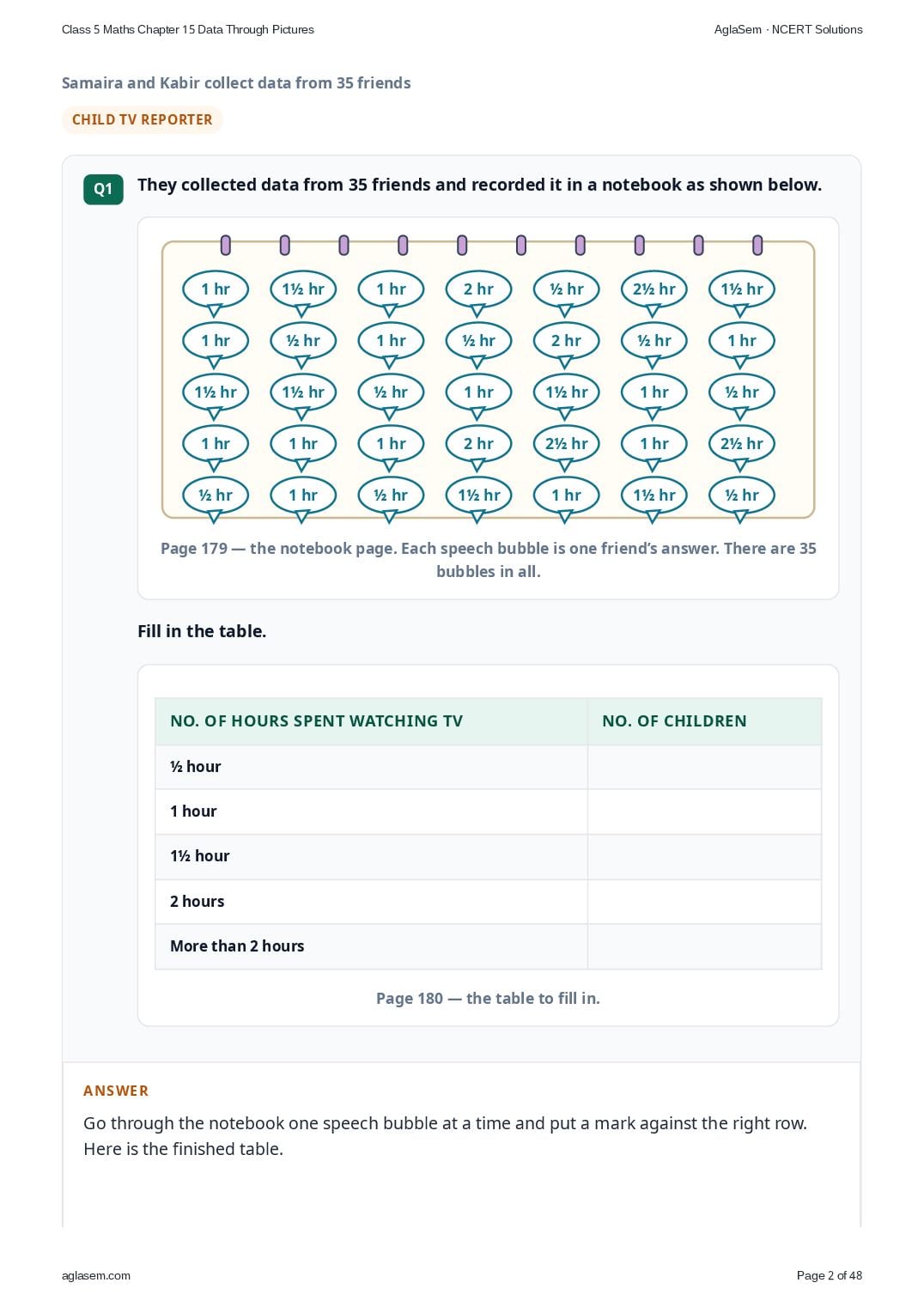Click the 2½ hr bubble in first row

[x=654, y=289]
